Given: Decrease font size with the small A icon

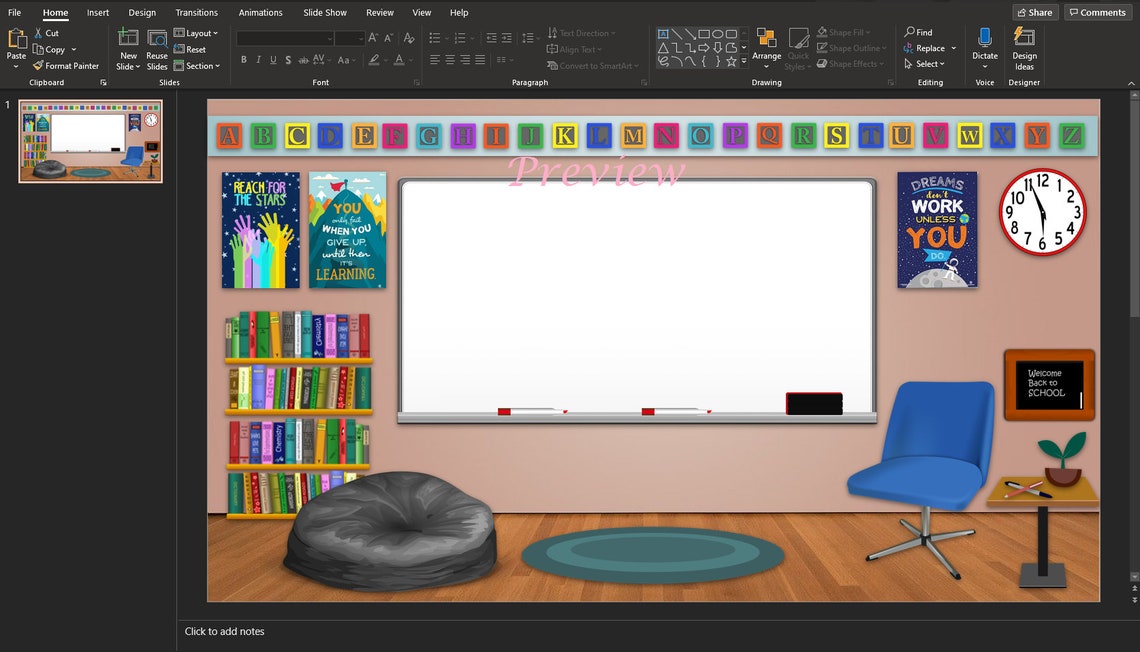Looking at the screenshot, I should pos(388,38).
